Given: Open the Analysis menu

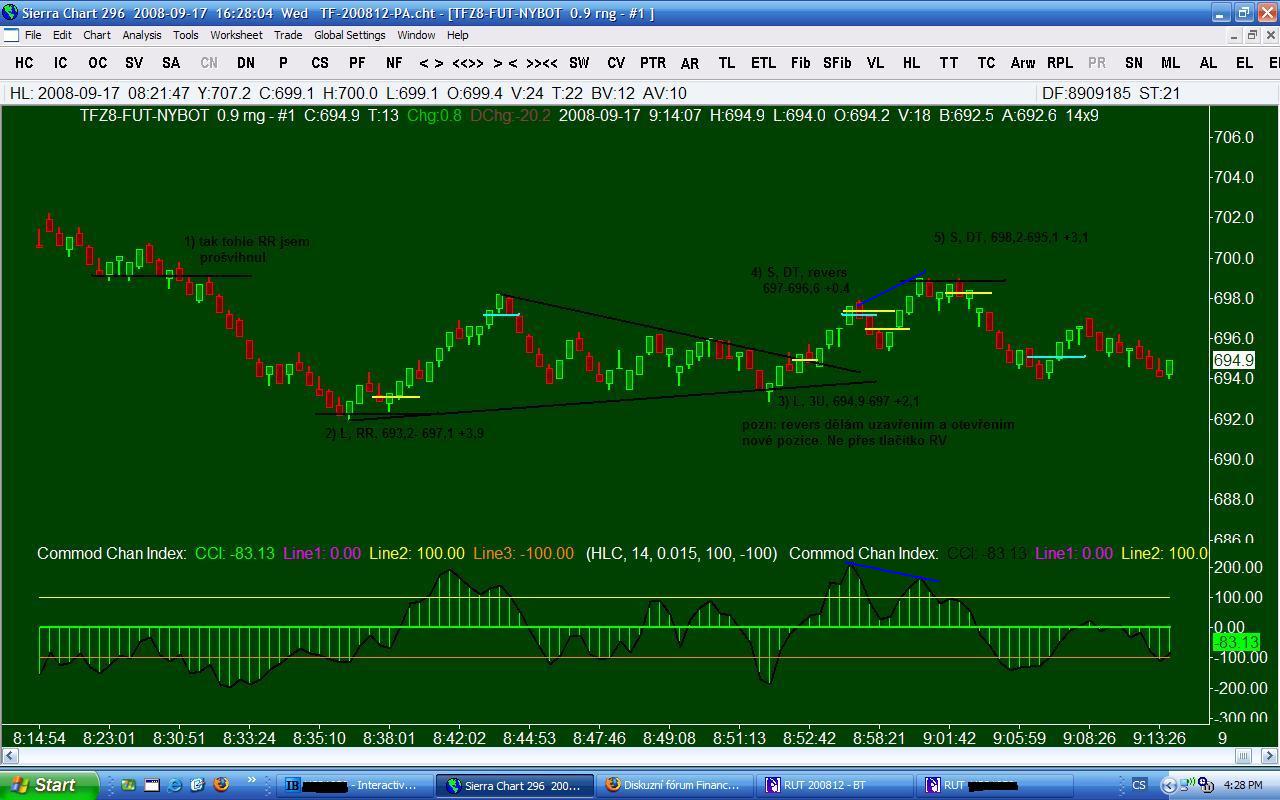Looking at the screenshot, I should [142, 35].
